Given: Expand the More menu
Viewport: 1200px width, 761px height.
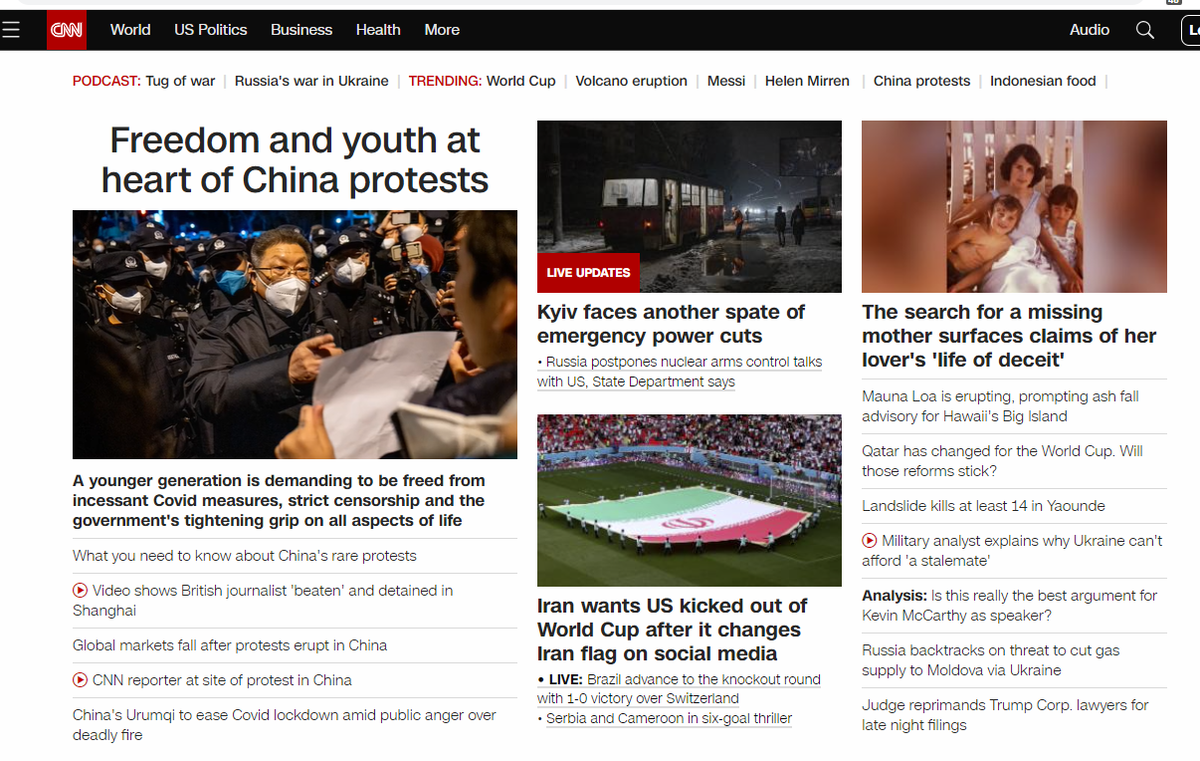Looking at the screenshot, I should pyautogui.click(x=442, y=30).
